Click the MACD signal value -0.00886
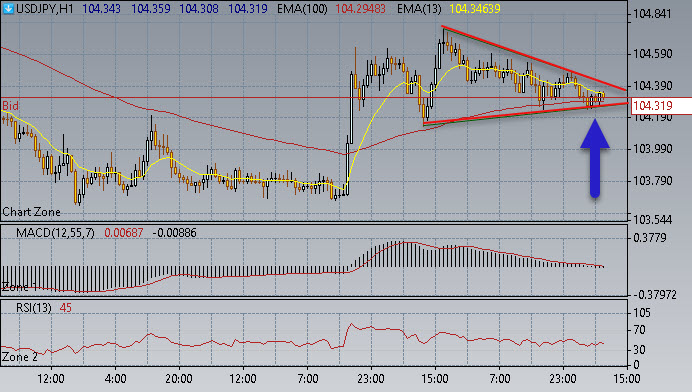The image size is (692, 392). [174, 233]
